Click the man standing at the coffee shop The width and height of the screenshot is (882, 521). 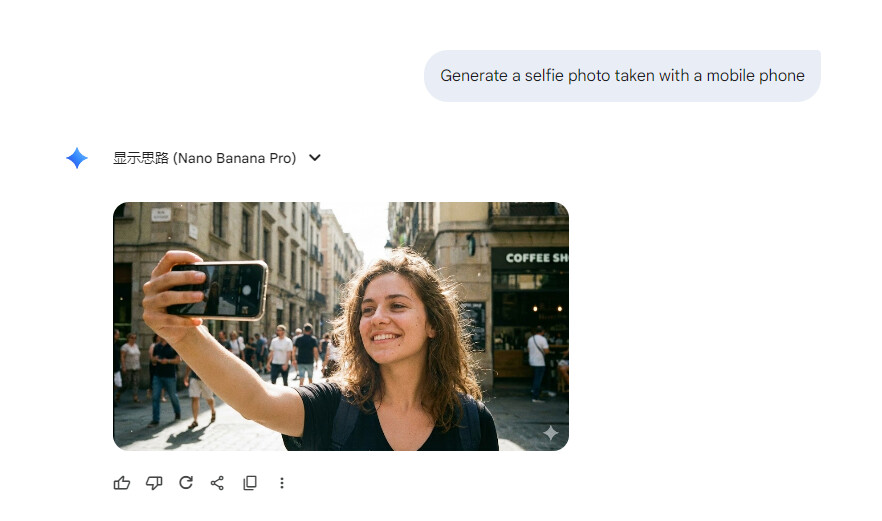[x=538, y=363]
